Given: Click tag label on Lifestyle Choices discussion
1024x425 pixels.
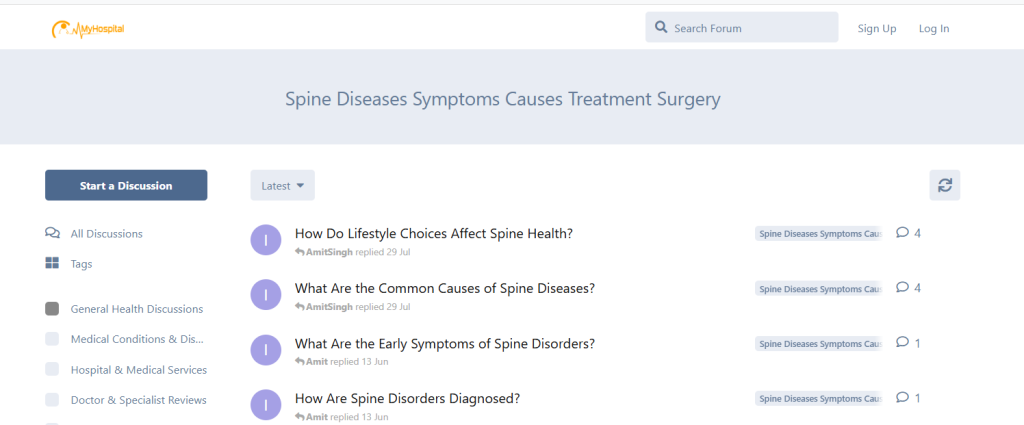Looking at the screenshot, I should 819,234.
